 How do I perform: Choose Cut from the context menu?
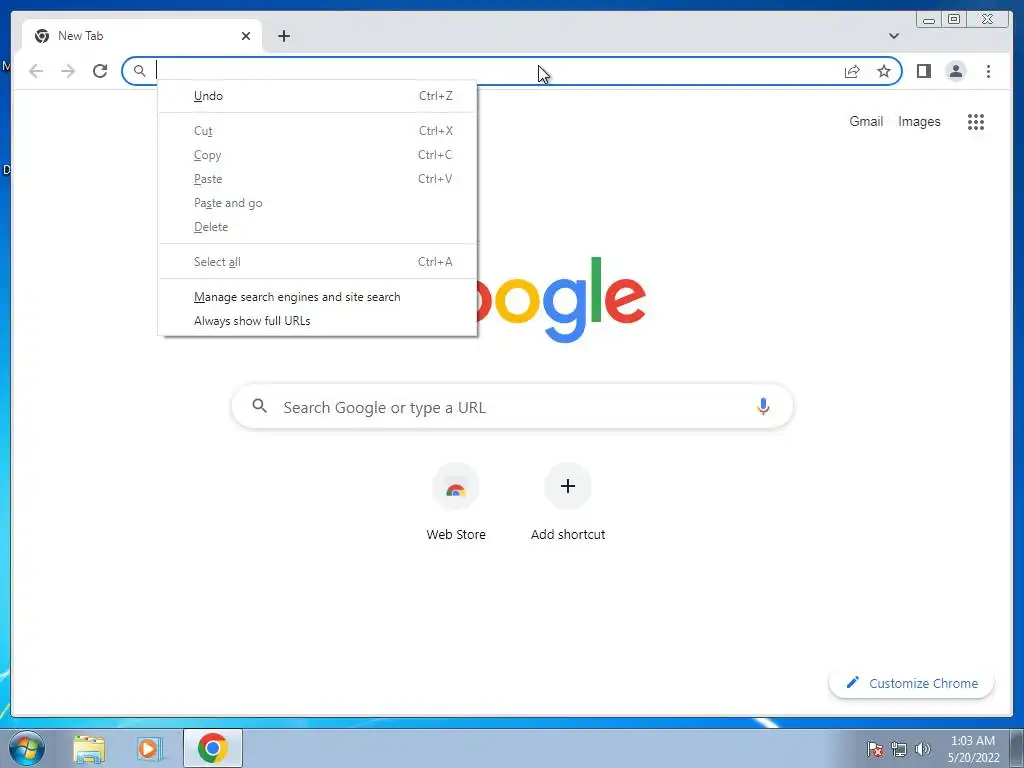point(317,131)
